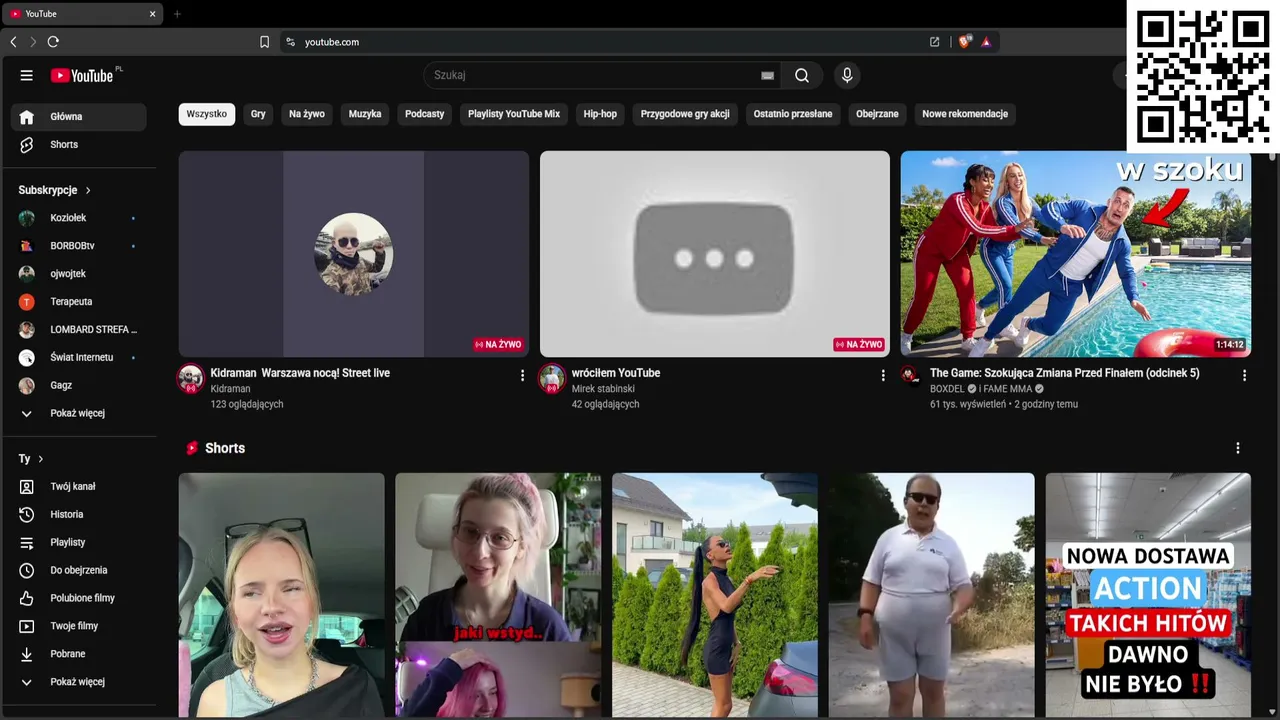1280x720 pixels.
Task: Open Pobrane downloads in the sidebar
Action: pos(79,655)
